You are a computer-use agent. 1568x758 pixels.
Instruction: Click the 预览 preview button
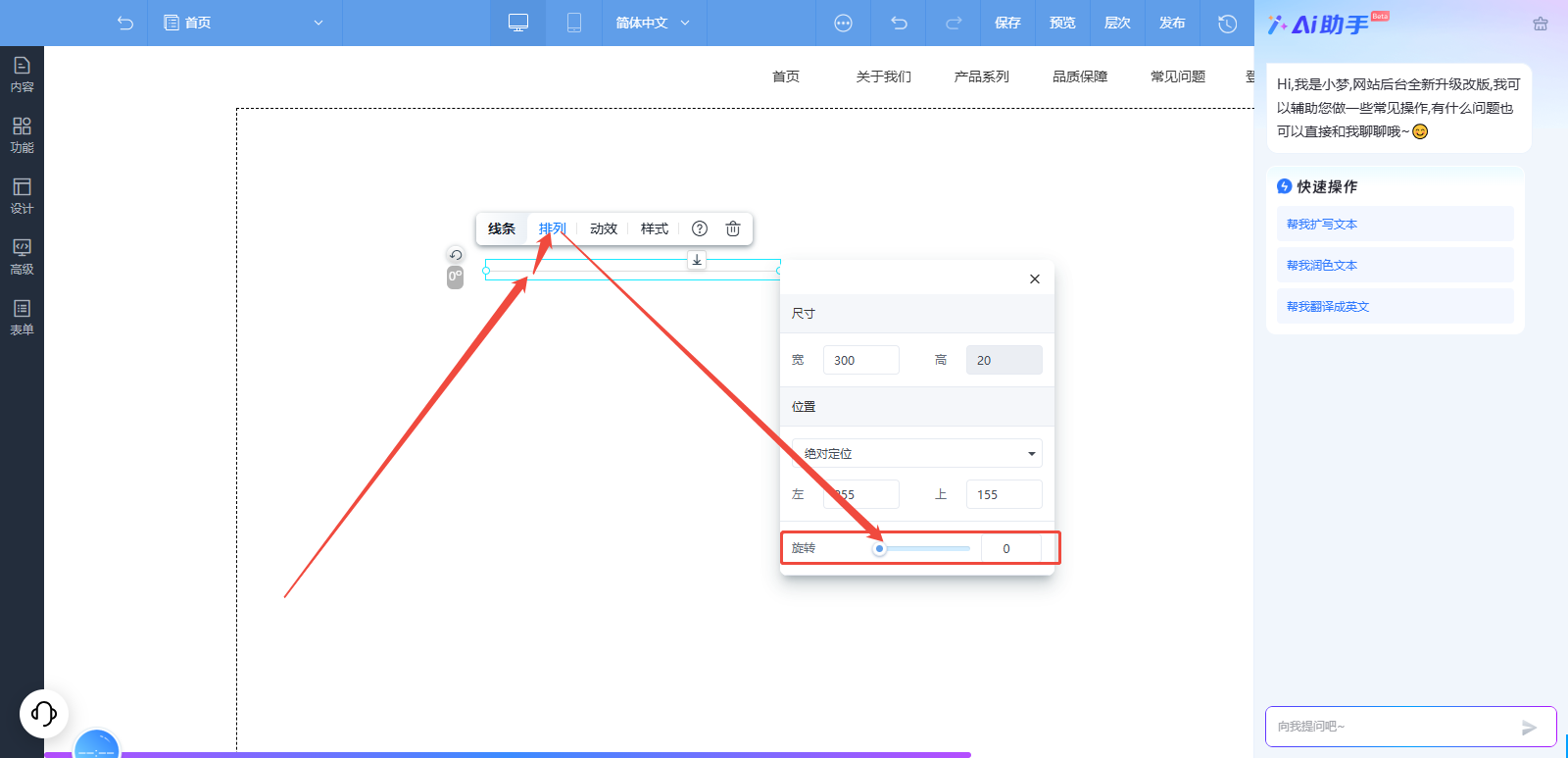1062,23
